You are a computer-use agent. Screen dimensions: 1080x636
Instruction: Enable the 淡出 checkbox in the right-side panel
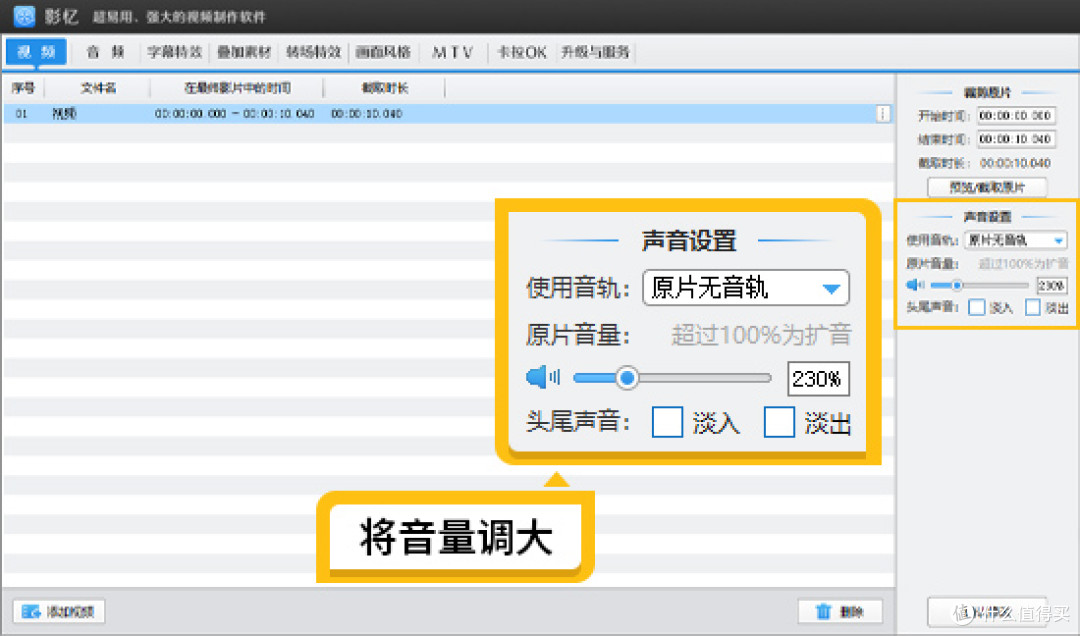[x=1032, y=307]
